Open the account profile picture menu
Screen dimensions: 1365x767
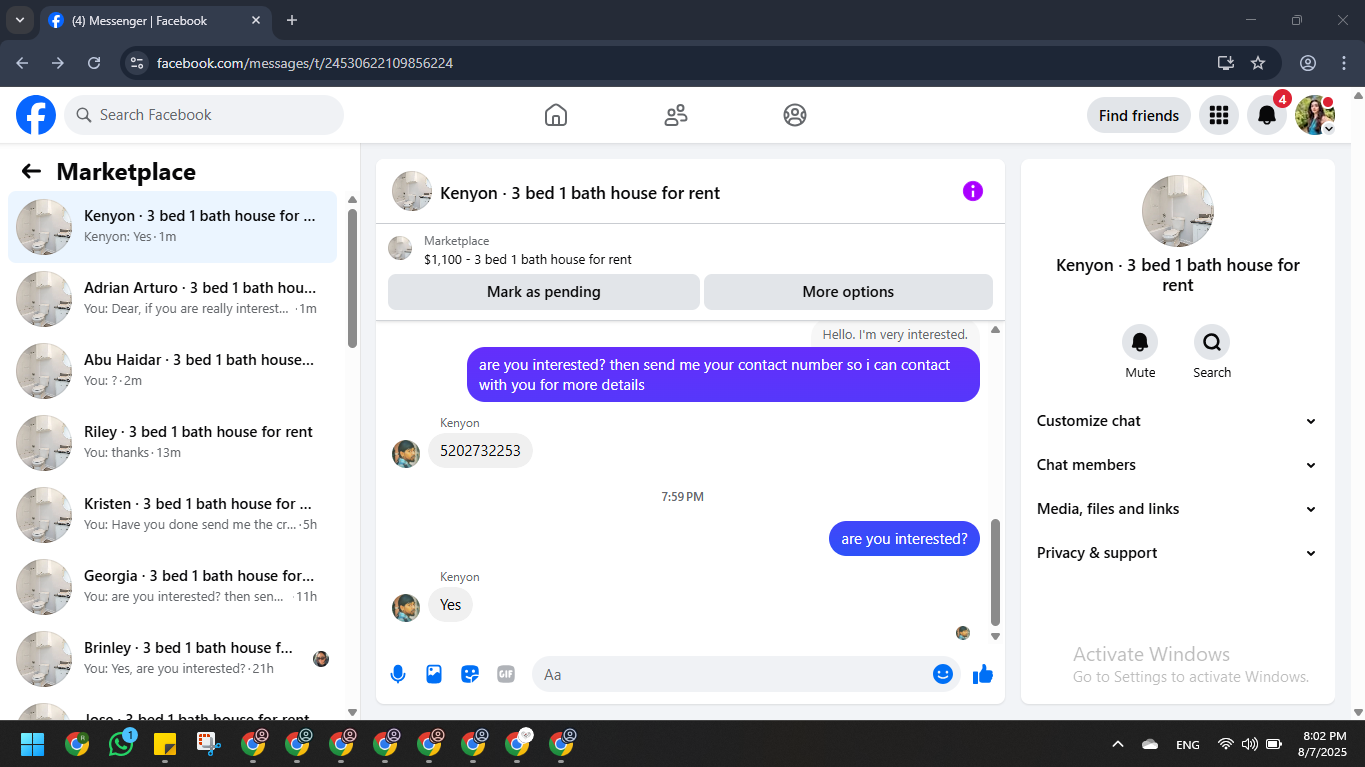[1315, 115]
